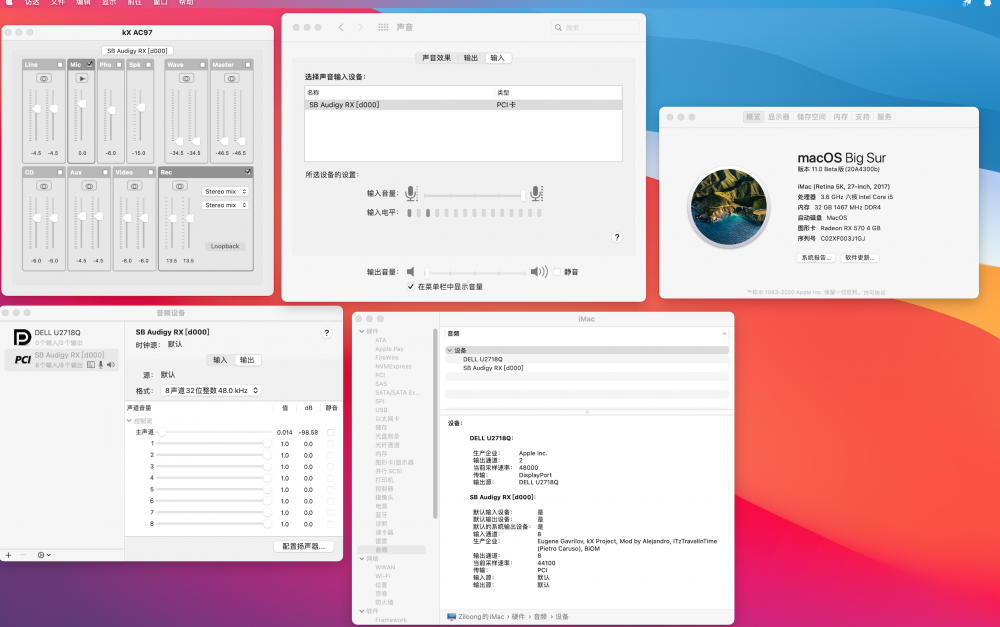This screenshot has height=627, width=1000.
Task: Go forward in Sound preferences window
Action: coord(360,27)
